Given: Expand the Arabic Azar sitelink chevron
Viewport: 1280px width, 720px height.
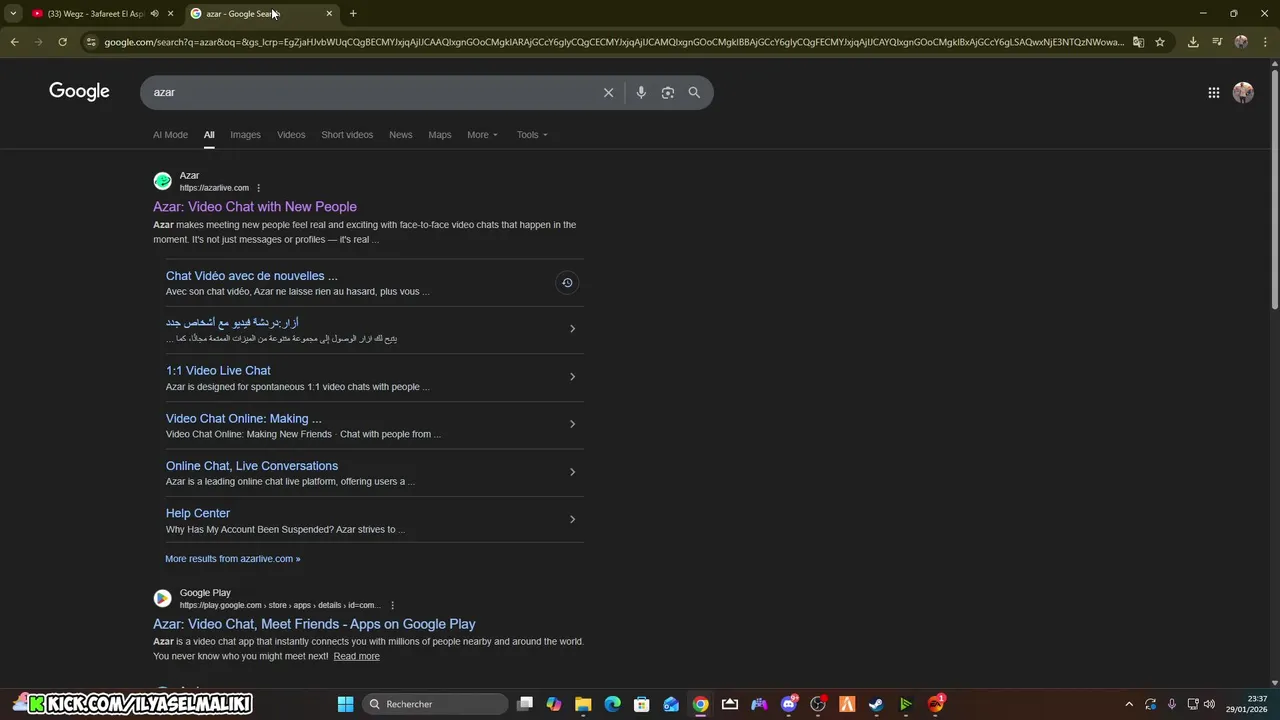Looking at the screenshot, I should [572, 329].
